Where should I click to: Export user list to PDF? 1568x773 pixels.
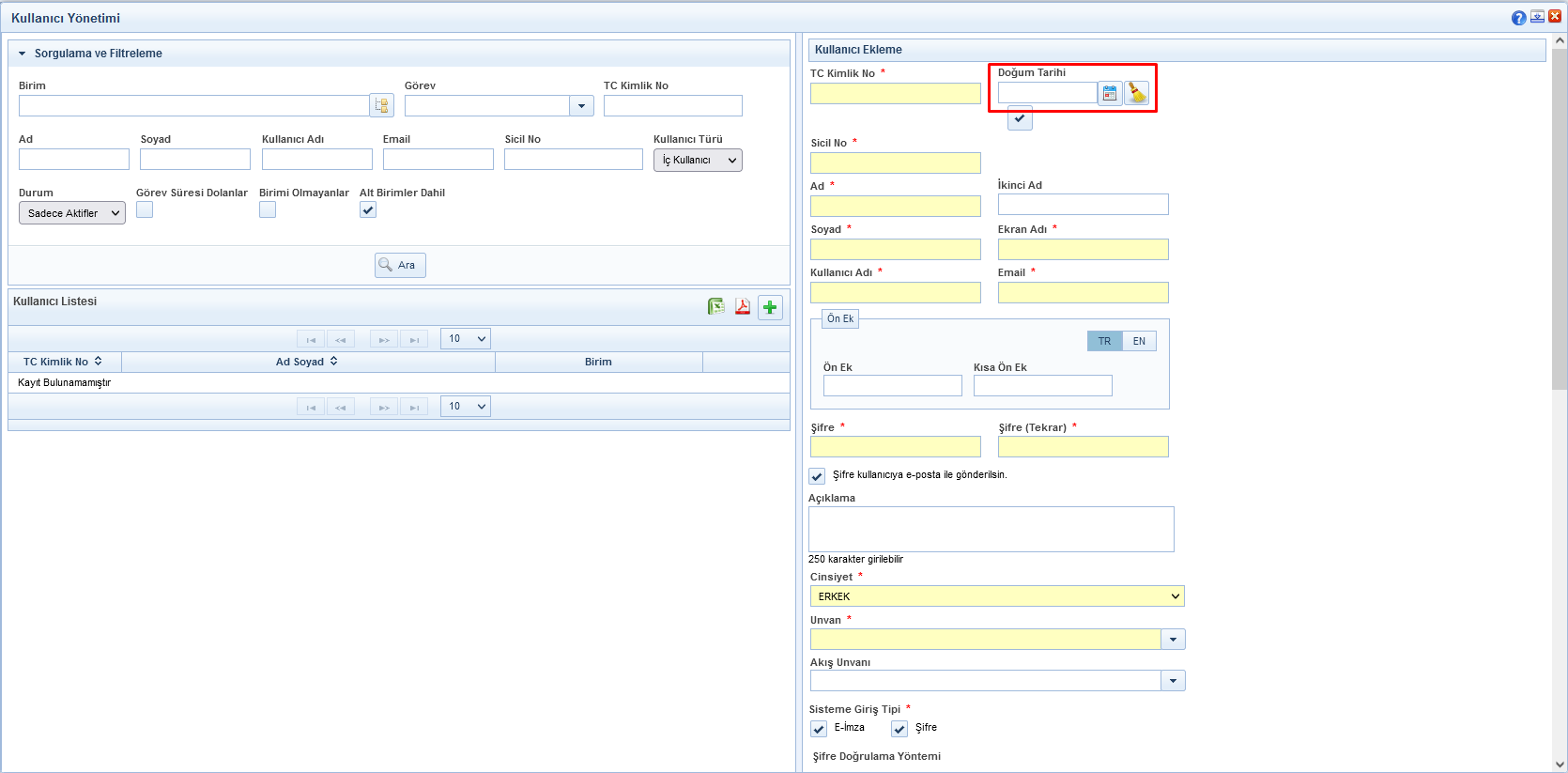743,307
